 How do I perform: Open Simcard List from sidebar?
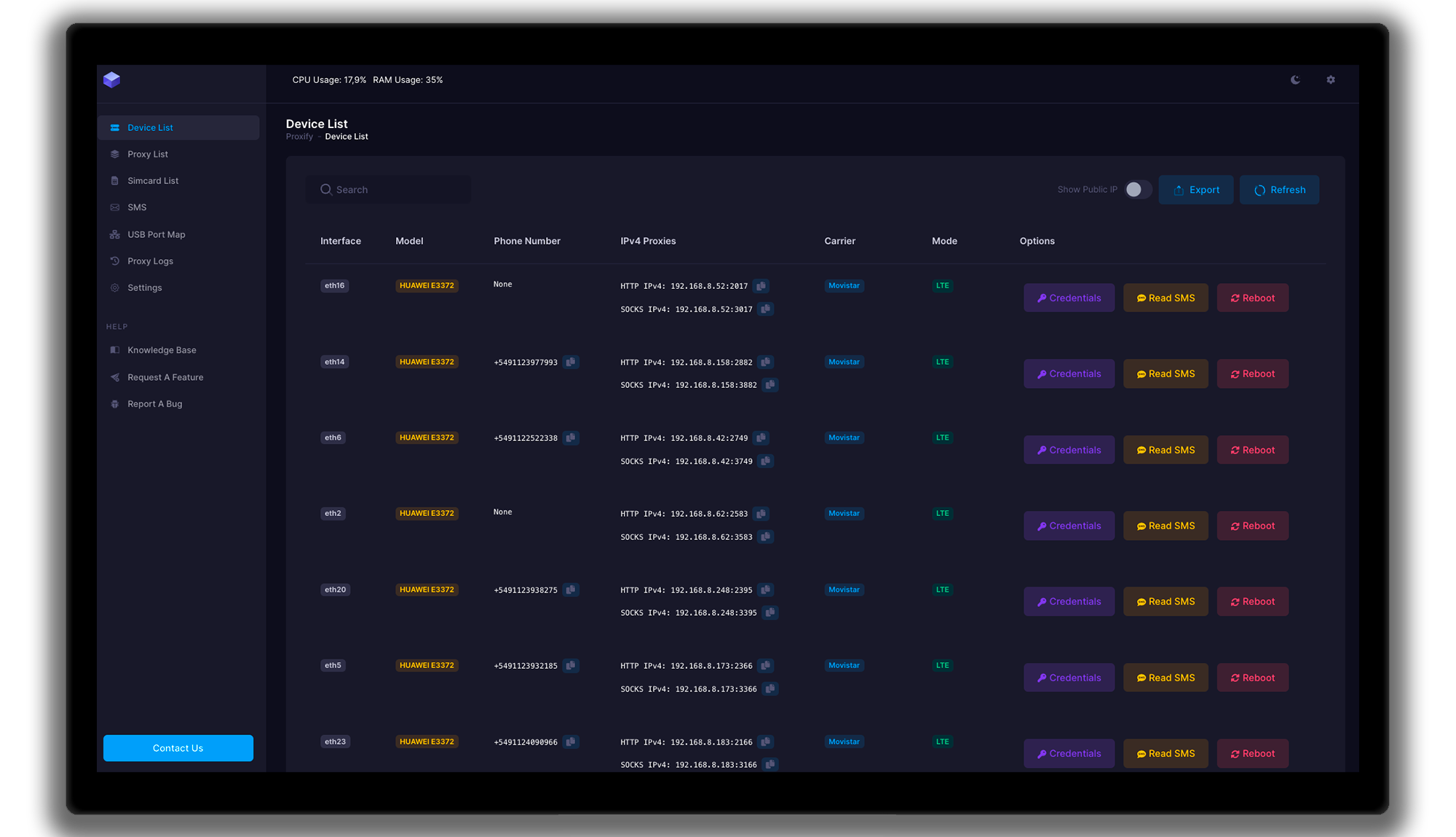153,181
